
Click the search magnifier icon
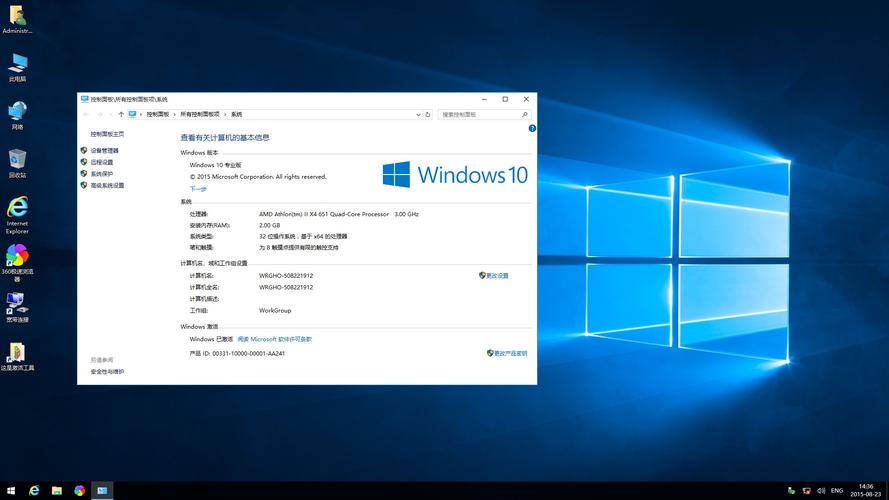(524, 115)
